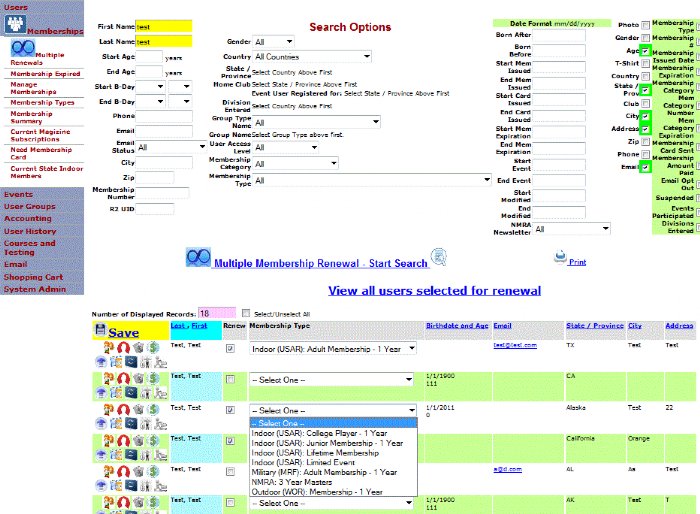Click the printer icon next to Print
700x514 pixels.
(x=560, y=257)
